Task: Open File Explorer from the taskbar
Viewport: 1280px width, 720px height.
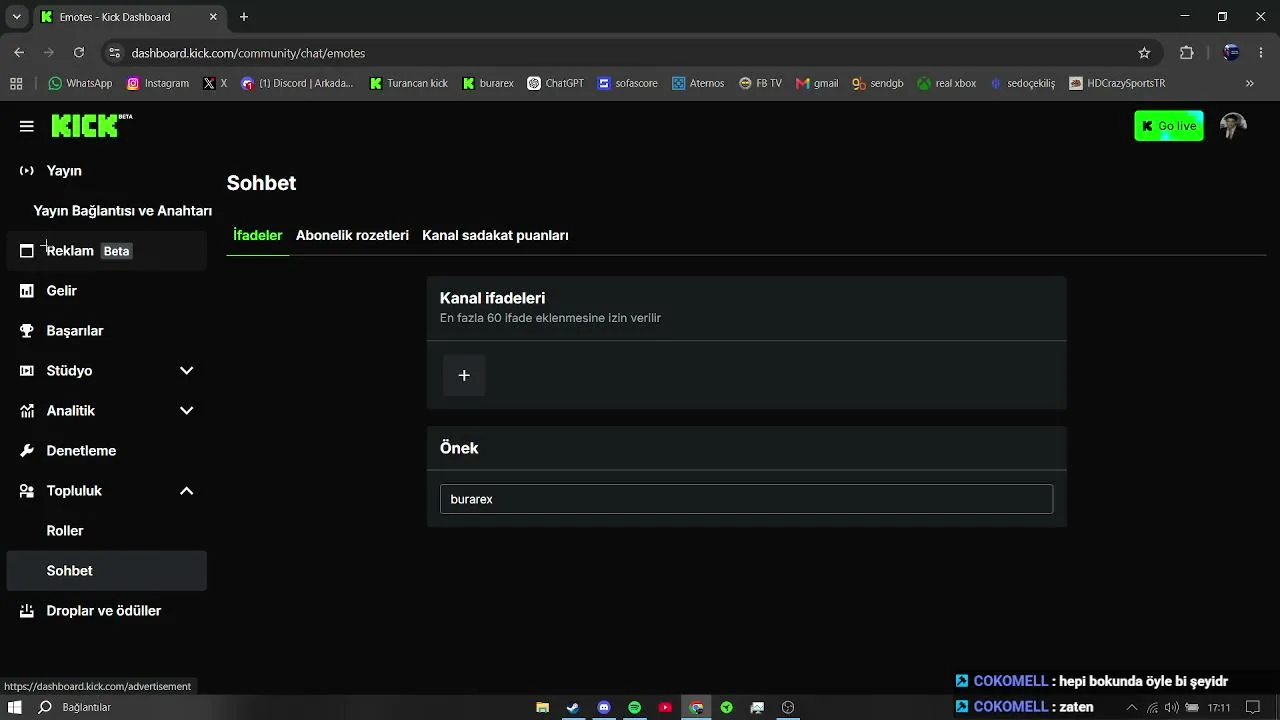Action: (542, 707)
